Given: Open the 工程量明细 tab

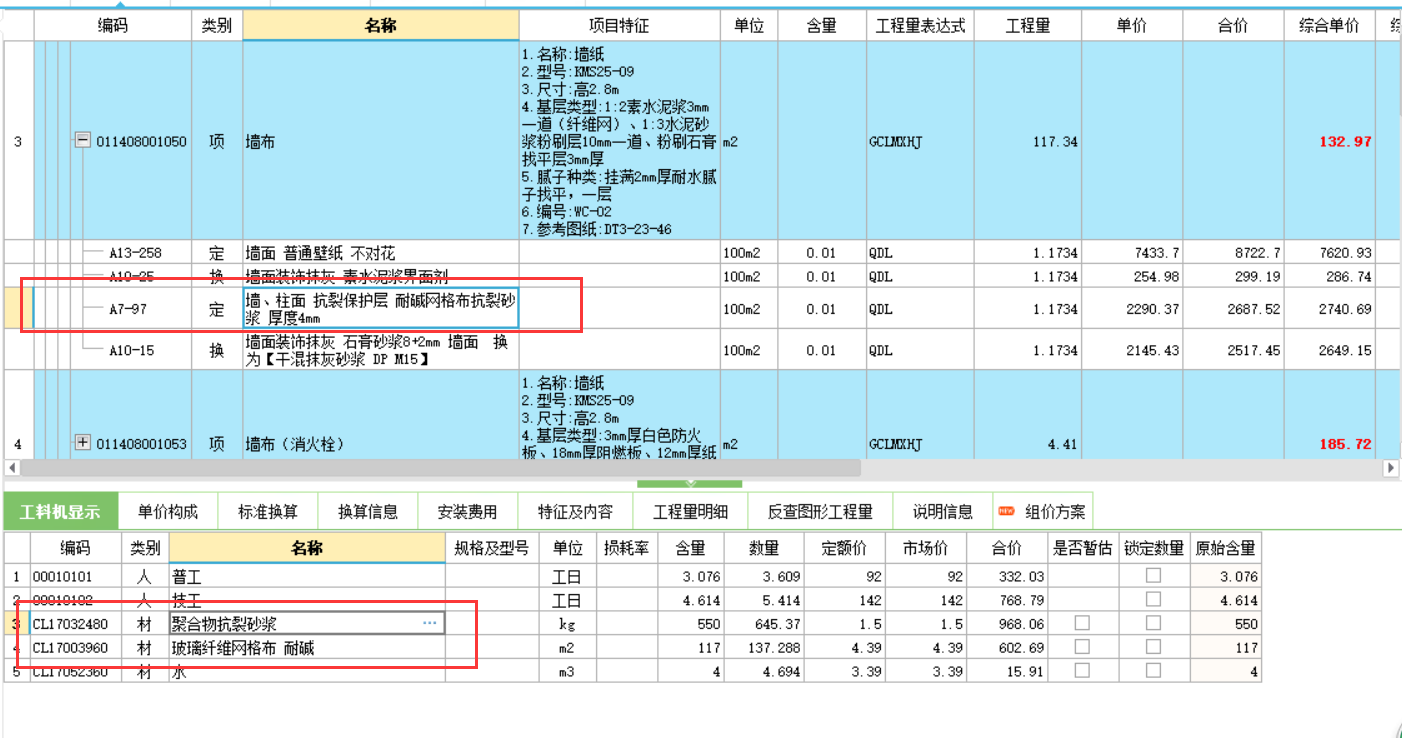Looking at the screenshot, I should click(x=691, y=511).
